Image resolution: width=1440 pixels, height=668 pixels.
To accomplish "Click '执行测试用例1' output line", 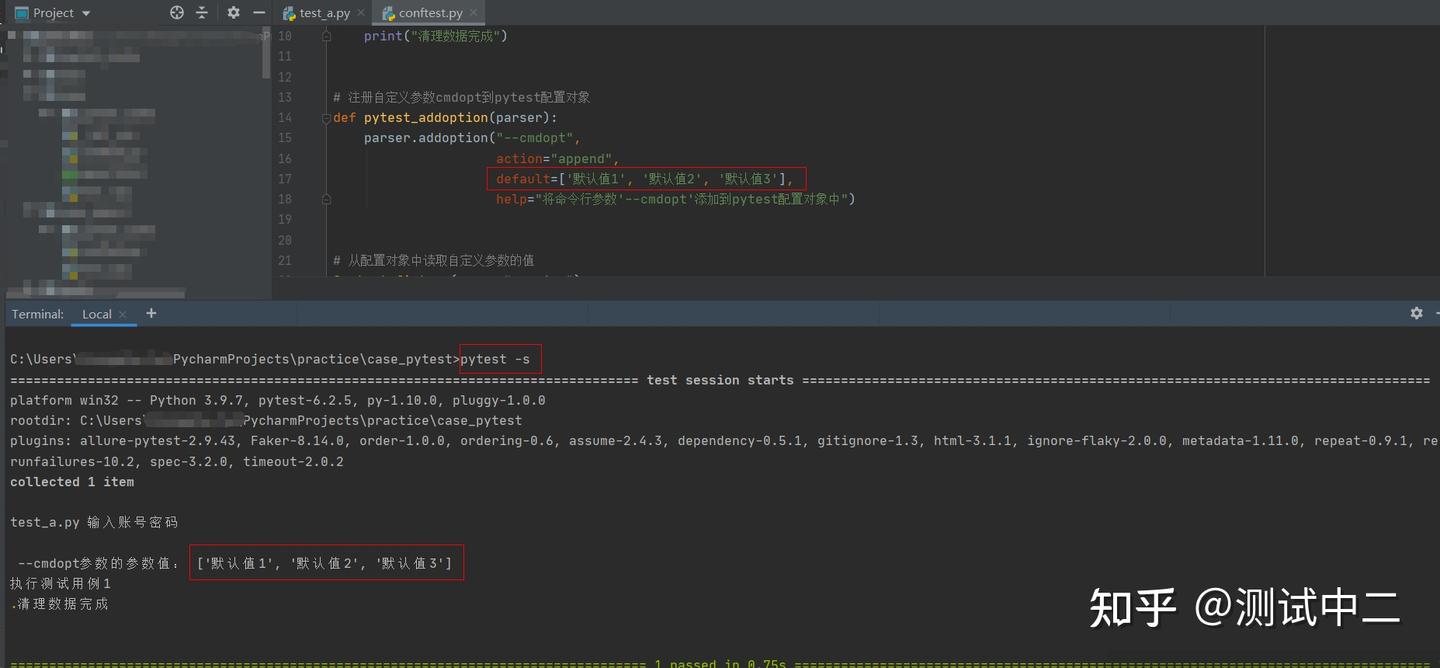I will point(61,583).
